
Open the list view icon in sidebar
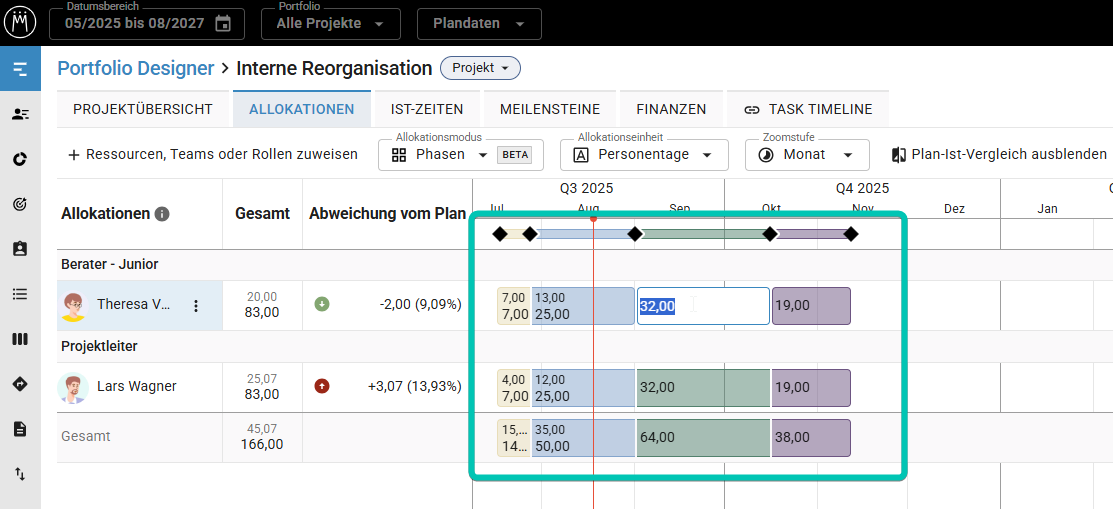click(20, 294)
